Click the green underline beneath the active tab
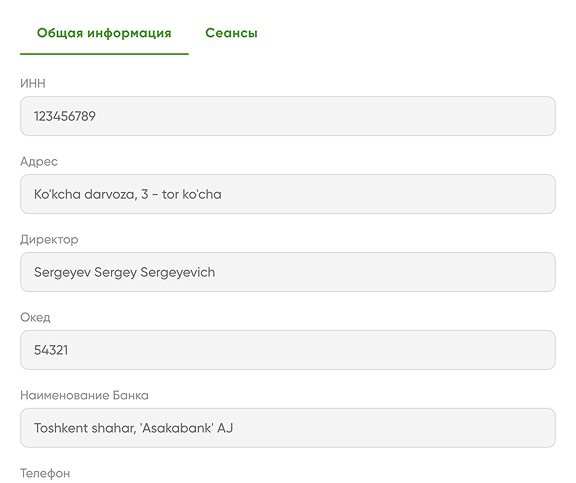Viewport: 576px width, 483px height. click(x=104, y=54)
